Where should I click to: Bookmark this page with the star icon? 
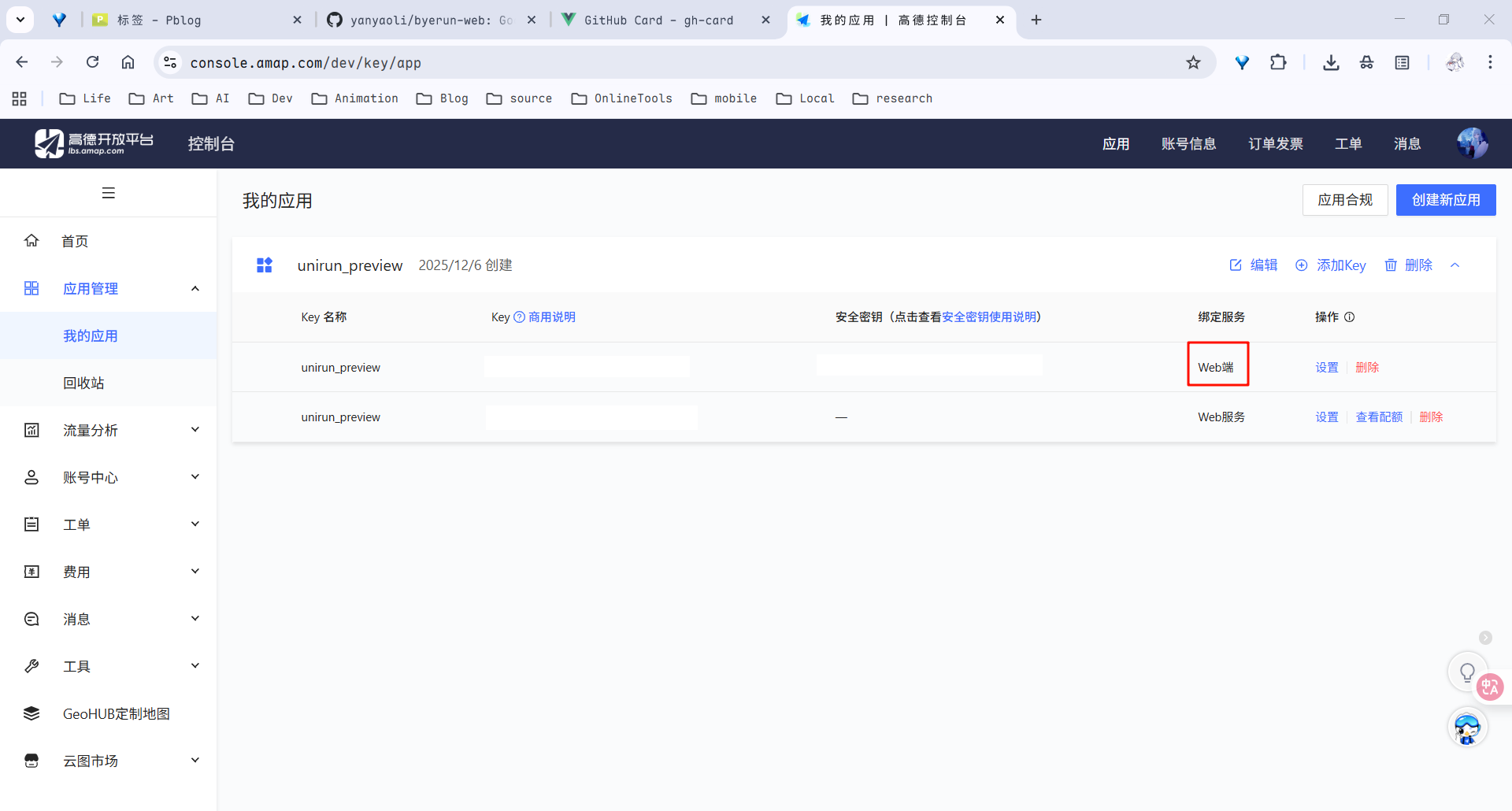point(1193,63)
